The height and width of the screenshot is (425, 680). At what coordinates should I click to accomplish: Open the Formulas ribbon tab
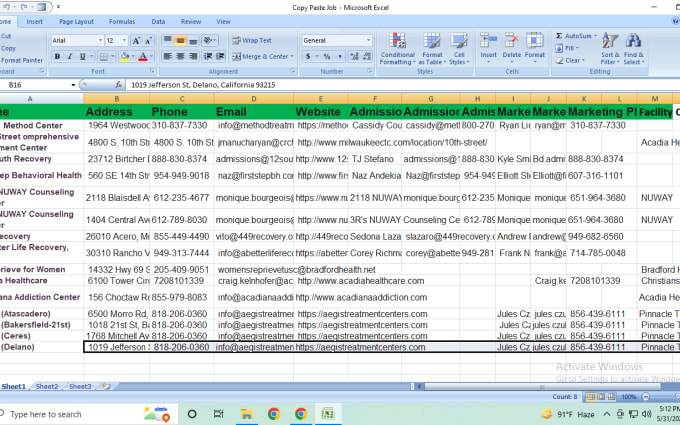click(x=122, y=21)
